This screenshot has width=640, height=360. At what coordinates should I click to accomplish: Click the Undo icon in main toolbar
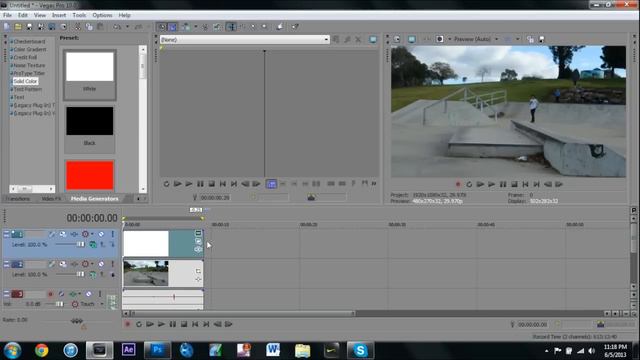tap(118, 27)
